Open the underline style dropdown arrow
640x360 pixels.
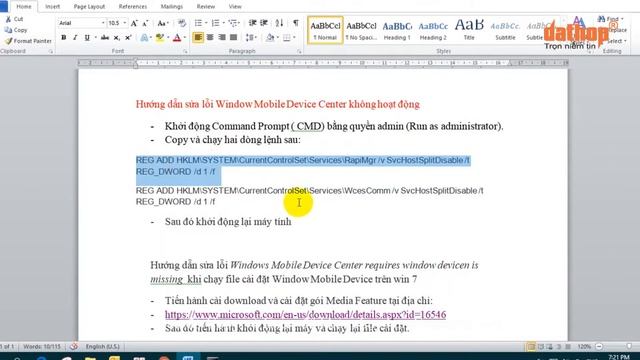[x=95, y=38]
